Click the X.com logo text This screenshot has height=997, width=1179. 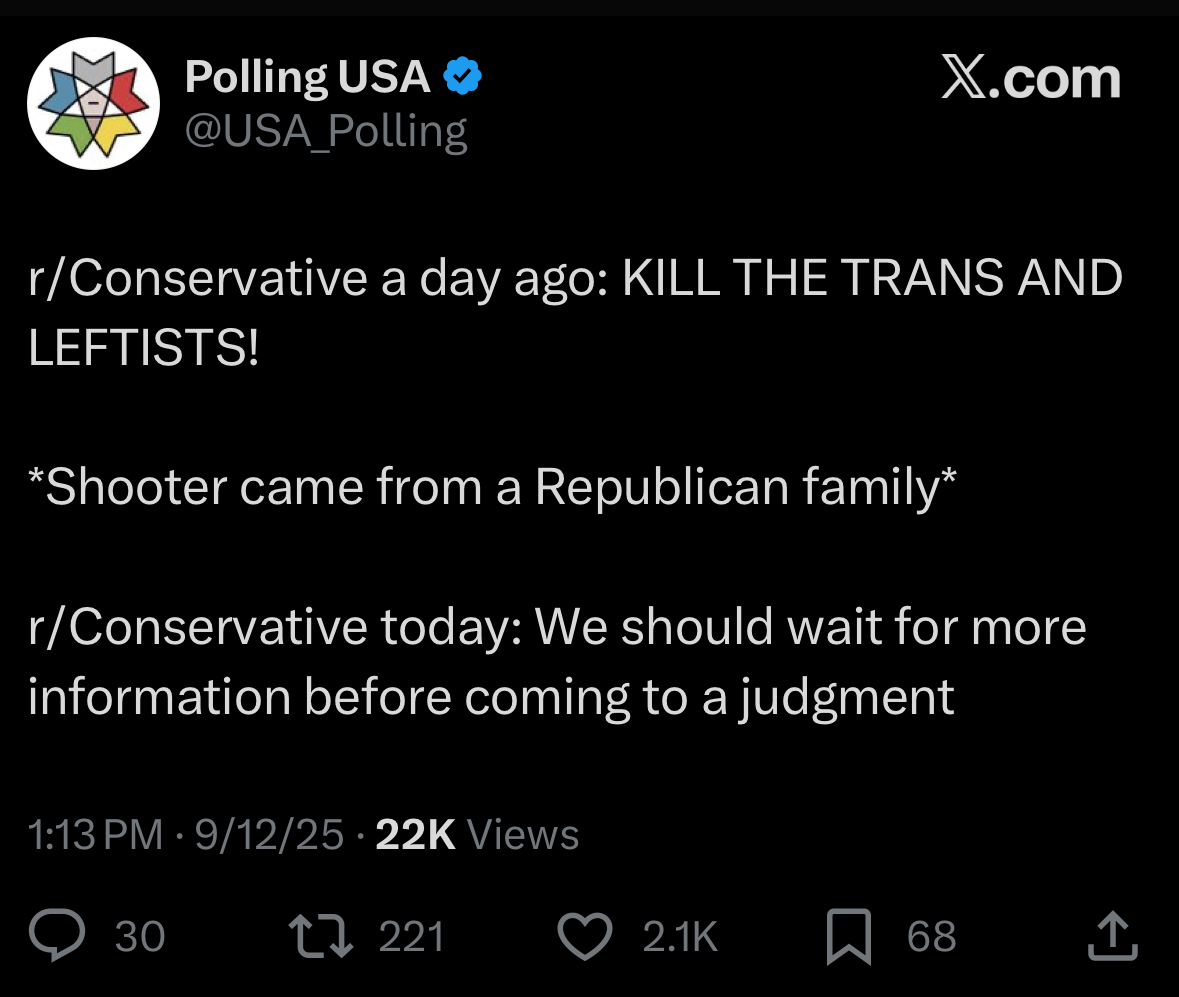[1031, 77]
